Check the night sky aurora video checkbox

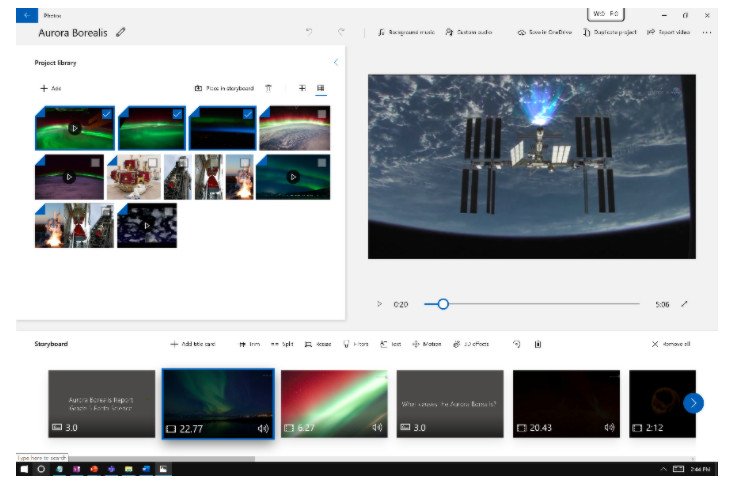click(322, 162)
